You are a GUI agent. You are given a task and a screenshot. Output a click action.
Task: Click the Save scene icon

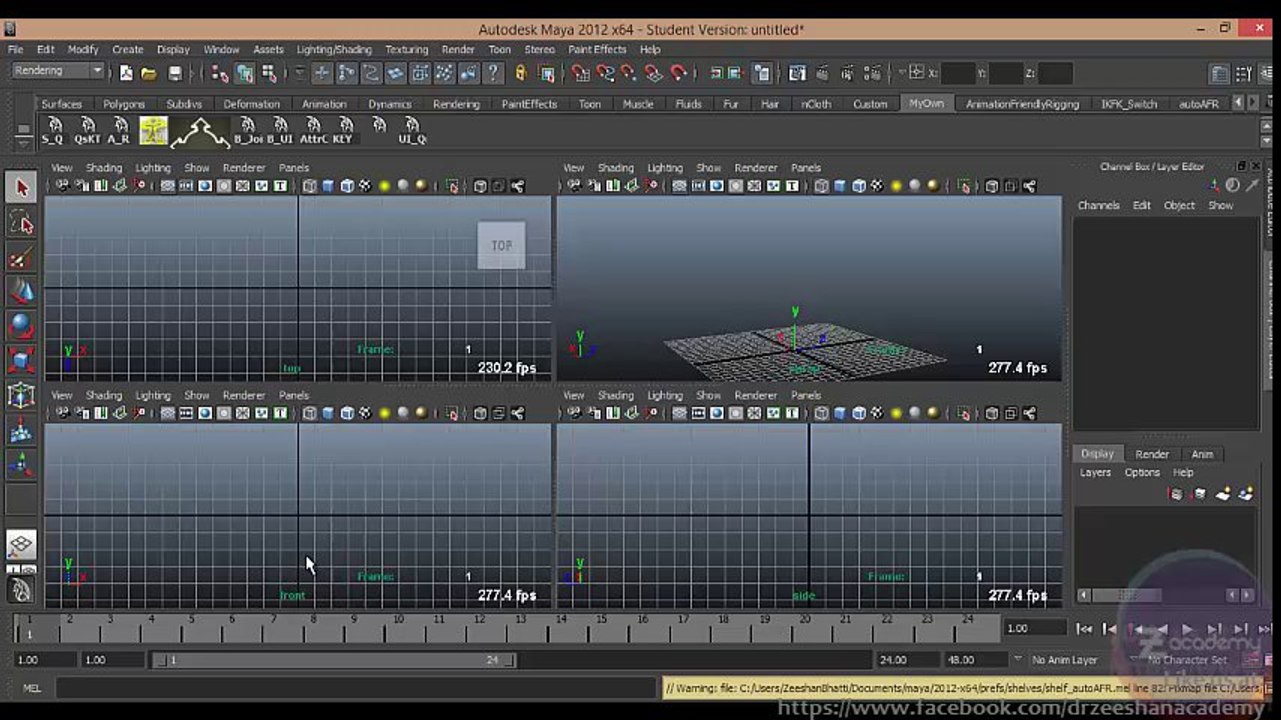[x=175, y=73]
